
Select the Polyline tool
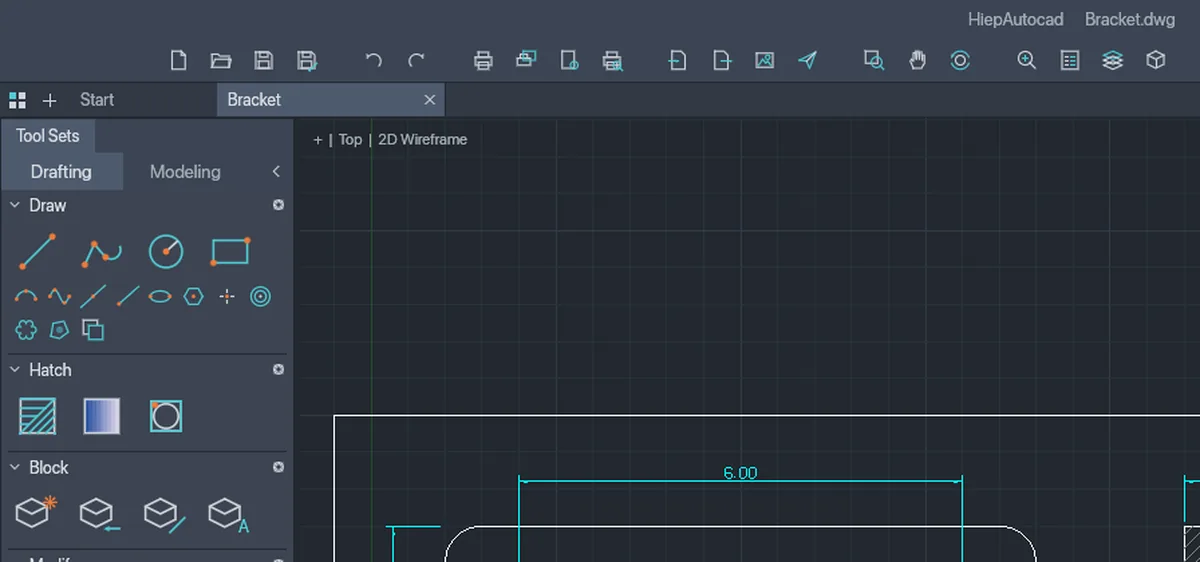click(x=101, y=253)
